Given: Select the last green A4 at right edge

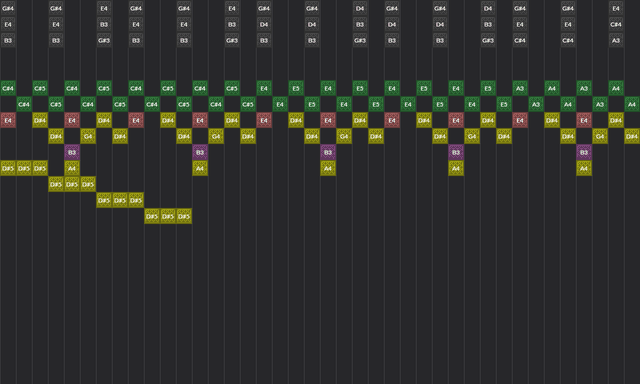Looking at the screenshot, I should point(632,104).
